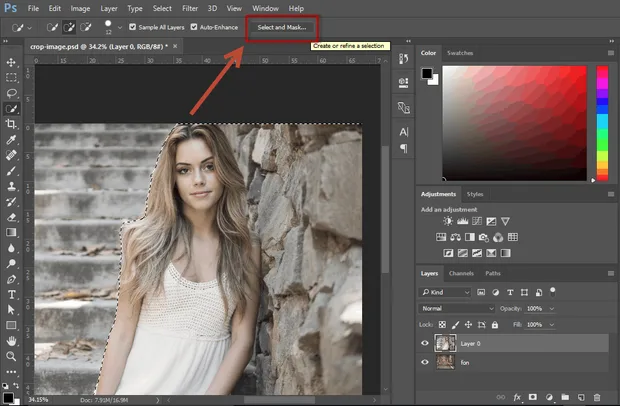This screenshot has height=406, width=620.
Task: Open the layer Kind filter dropdown
Action: click(445, 292)
